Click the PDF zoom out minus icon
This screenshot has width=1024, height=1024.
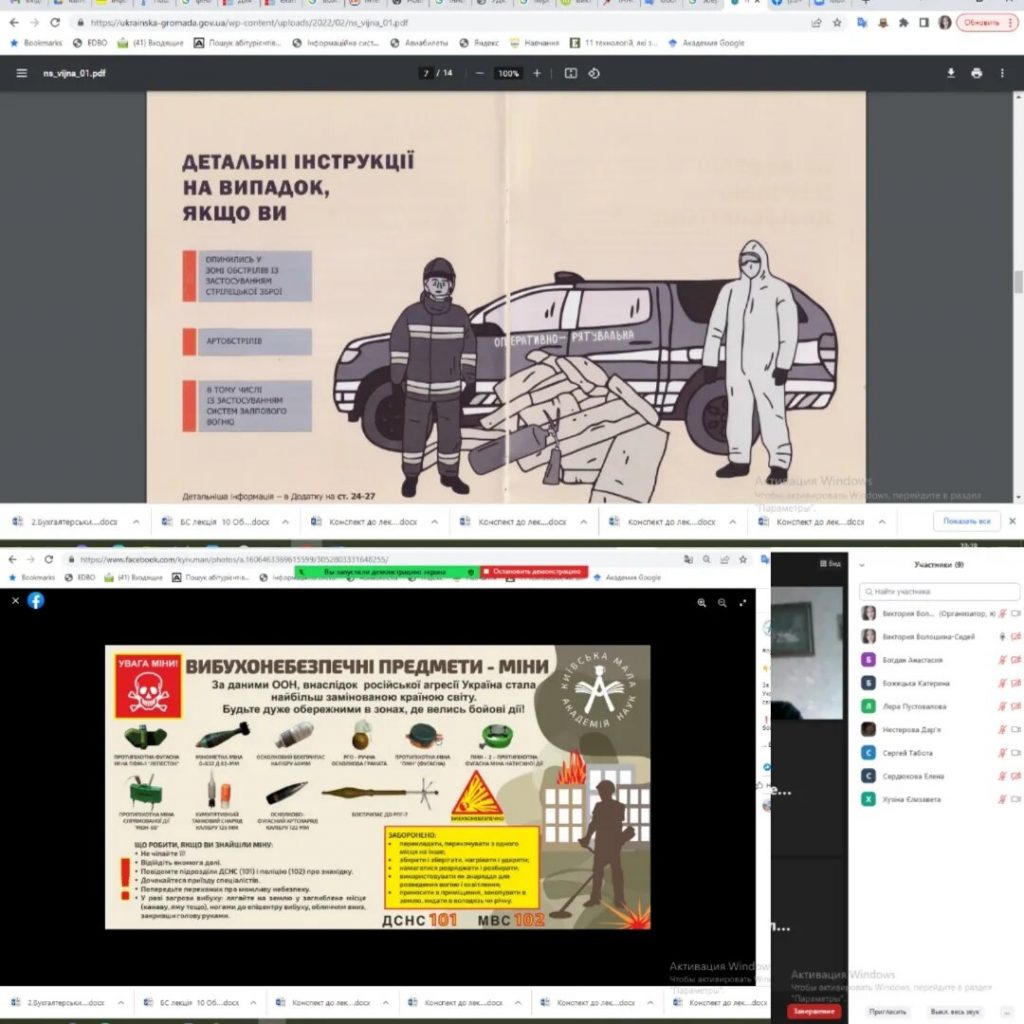pos(480,73)
